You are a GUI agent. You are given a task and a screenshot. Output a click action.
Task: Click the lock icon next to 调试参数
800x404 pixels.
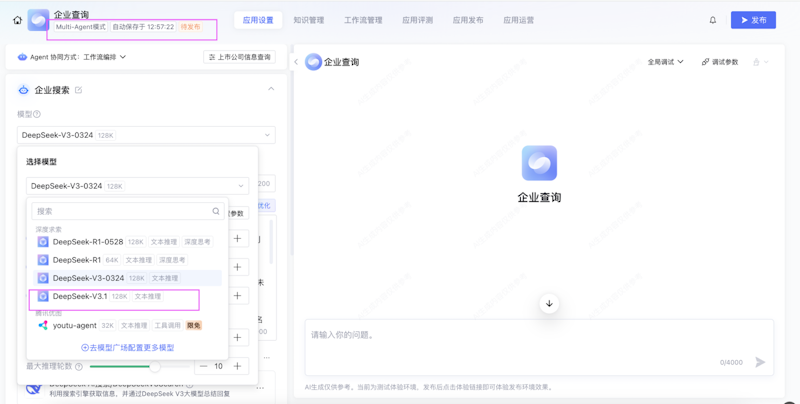tap(756, 62)
